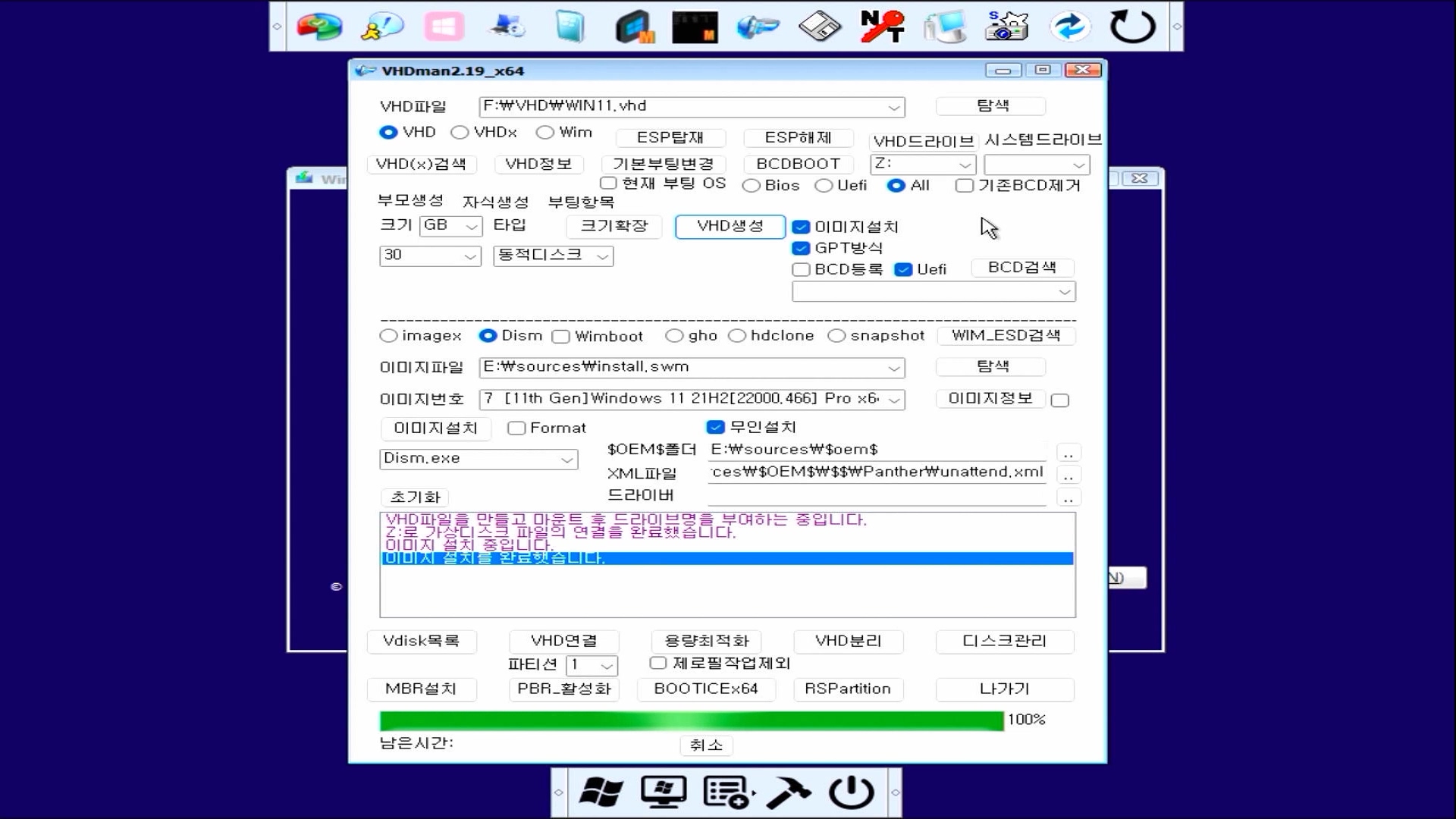Launch the blue drive-shaped icon in top dock
Screen dimensions: 1456x819
[x=758, y=27]
